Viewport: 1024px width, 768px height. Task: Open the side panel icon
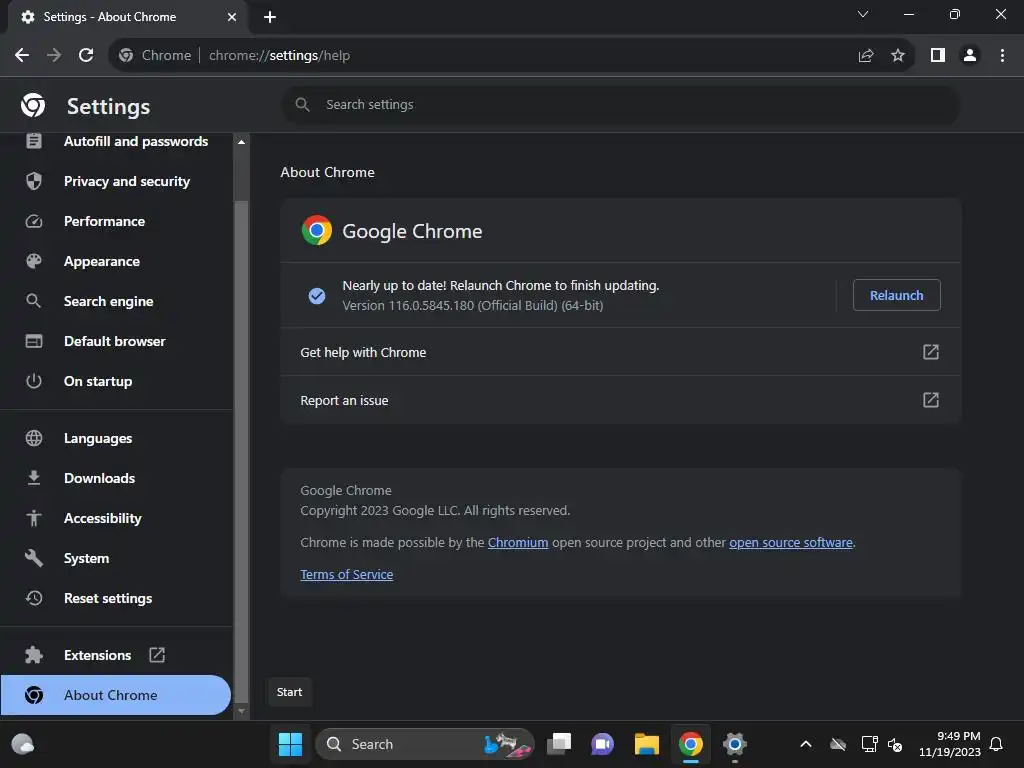pos(938,56)
